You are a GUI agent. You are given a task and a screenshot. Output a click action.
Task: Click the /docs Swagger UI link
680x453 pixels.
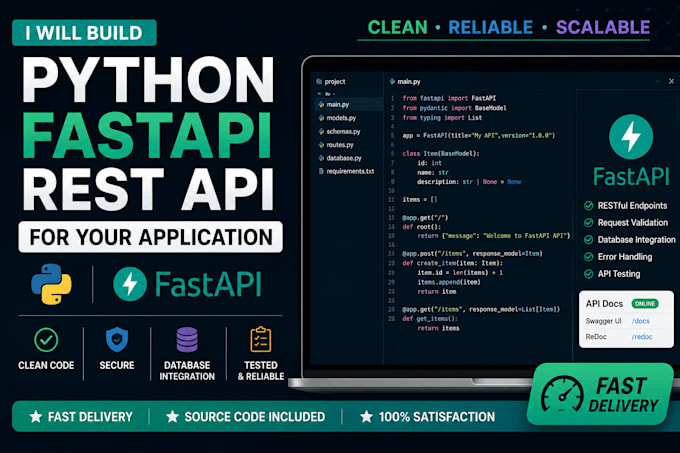click(x=641, y=321)
